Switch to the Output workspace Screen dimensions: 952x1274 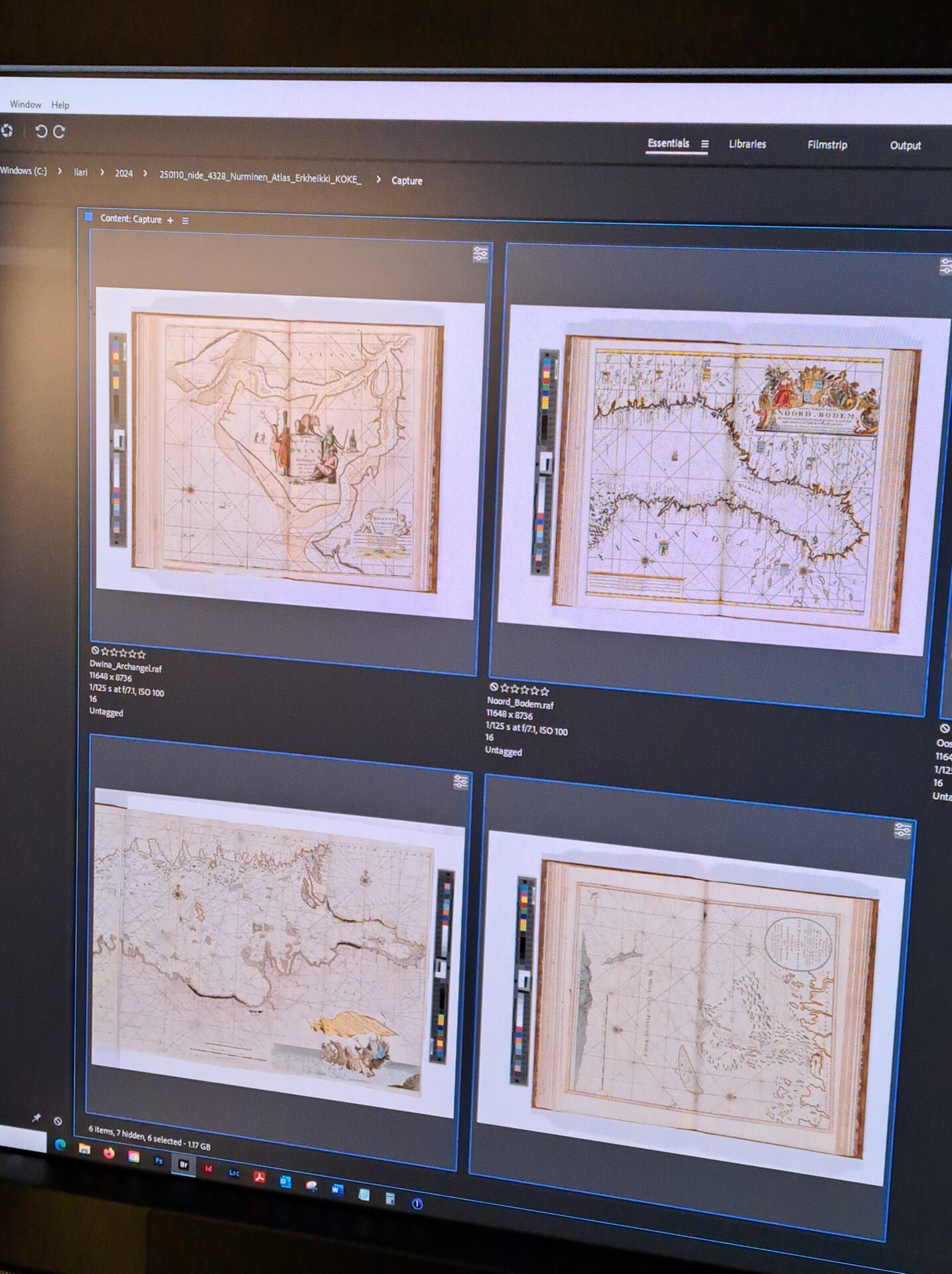pos(905,145)
